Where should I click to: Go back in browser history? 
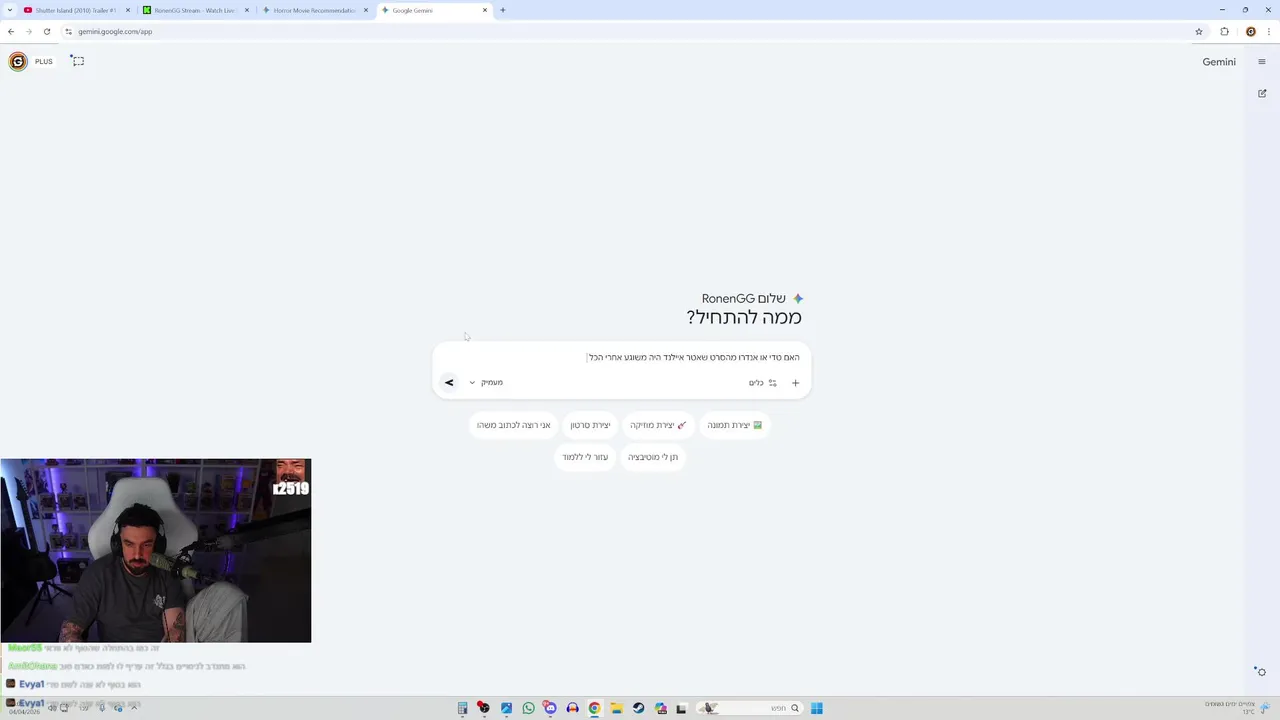pos(11,31)
